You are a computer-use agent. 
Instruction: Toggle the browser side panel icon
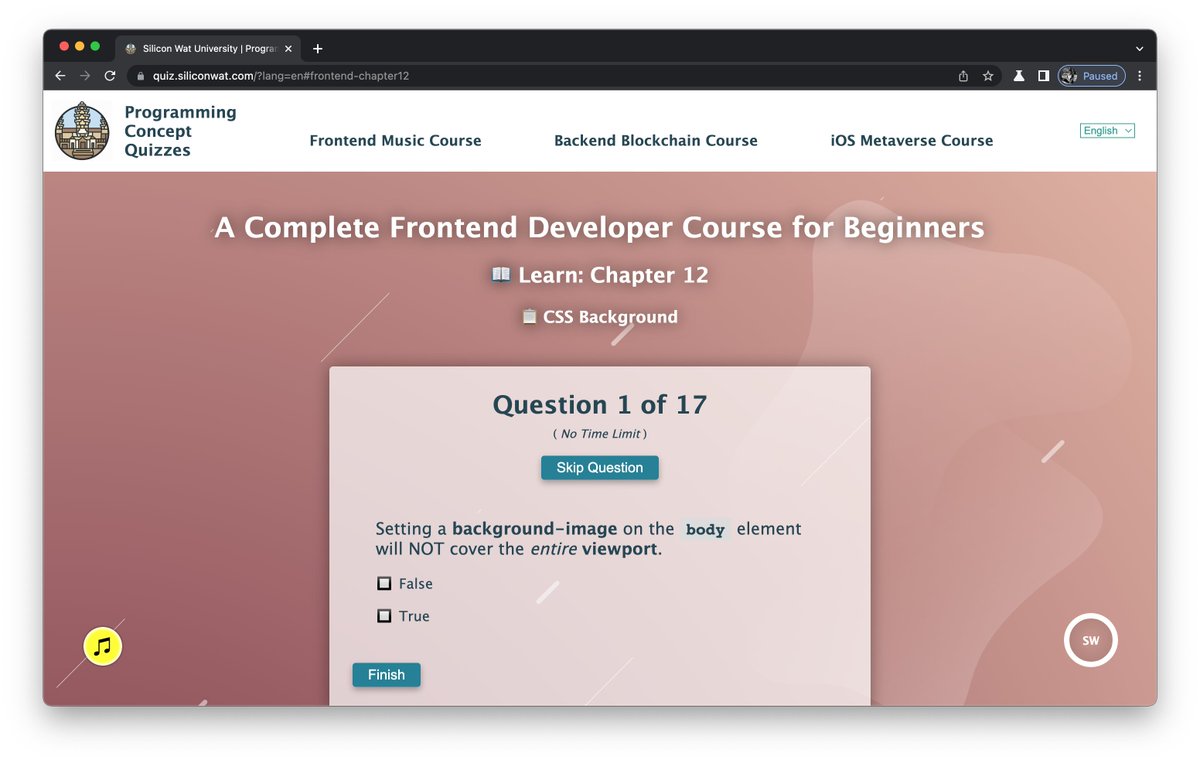[1043, 76]
